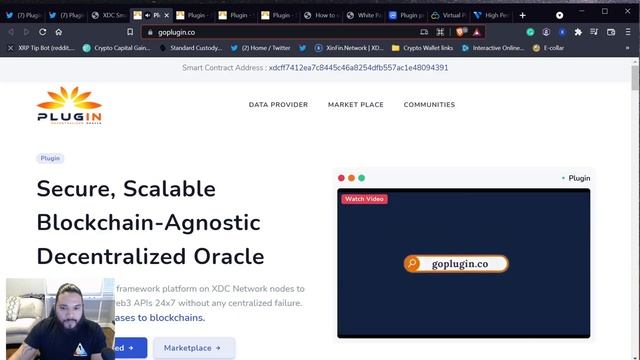
Task: Reload the goplugin.co page
Action: point(42,32)
